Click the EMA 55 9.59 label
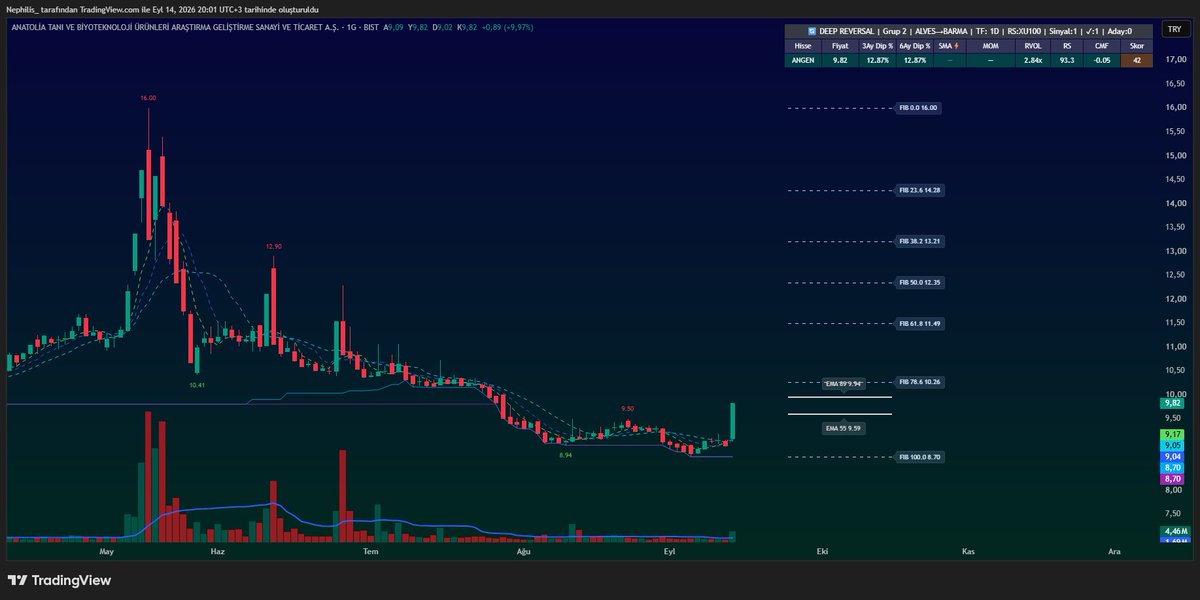This screenshot has width=1200, height=600. [843, 428]
